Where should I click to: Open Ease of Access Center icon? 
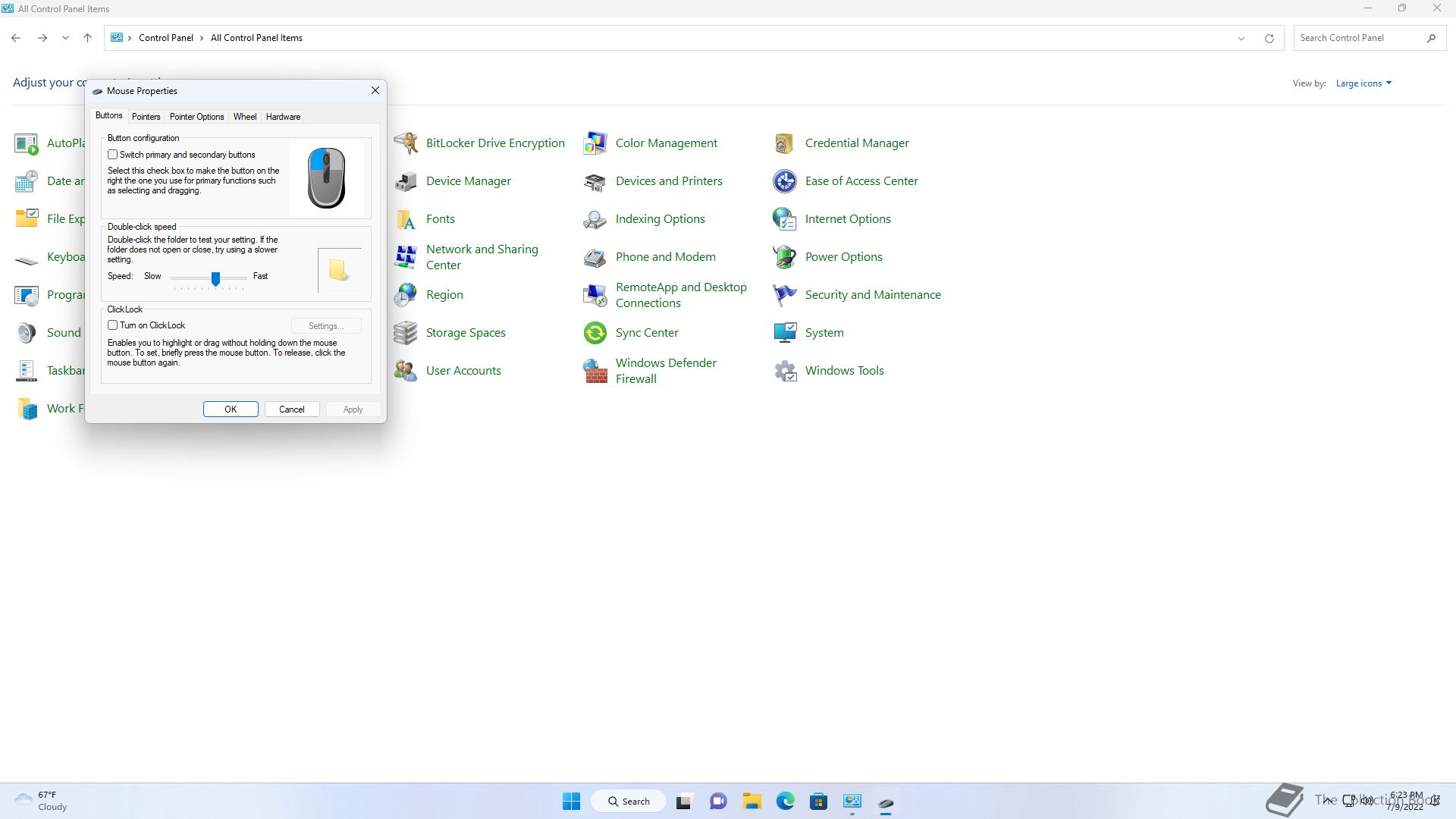click(785, 180)
